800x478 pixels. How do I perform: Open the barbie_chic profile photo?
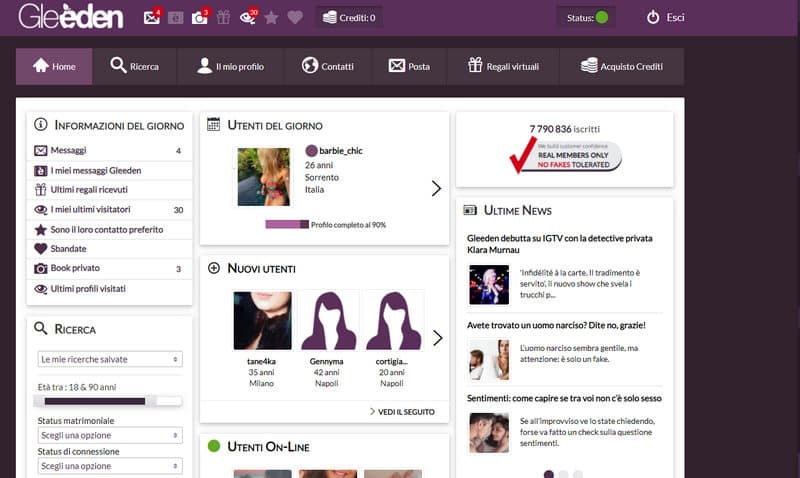(262, 177)
